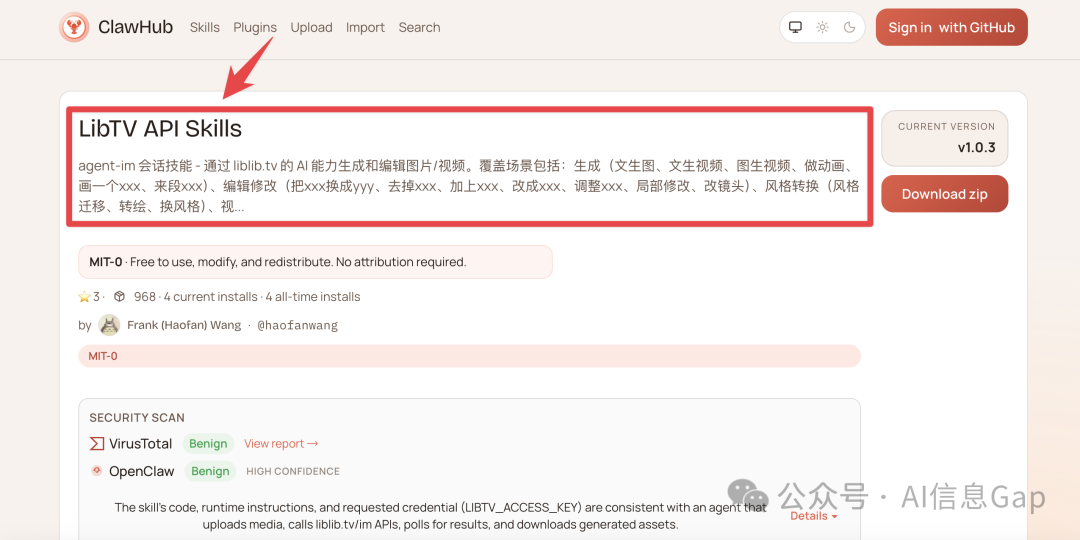This screenshot has width=1080, height=540.
Task: Switch to system theme mode
Action: (795, 28)
